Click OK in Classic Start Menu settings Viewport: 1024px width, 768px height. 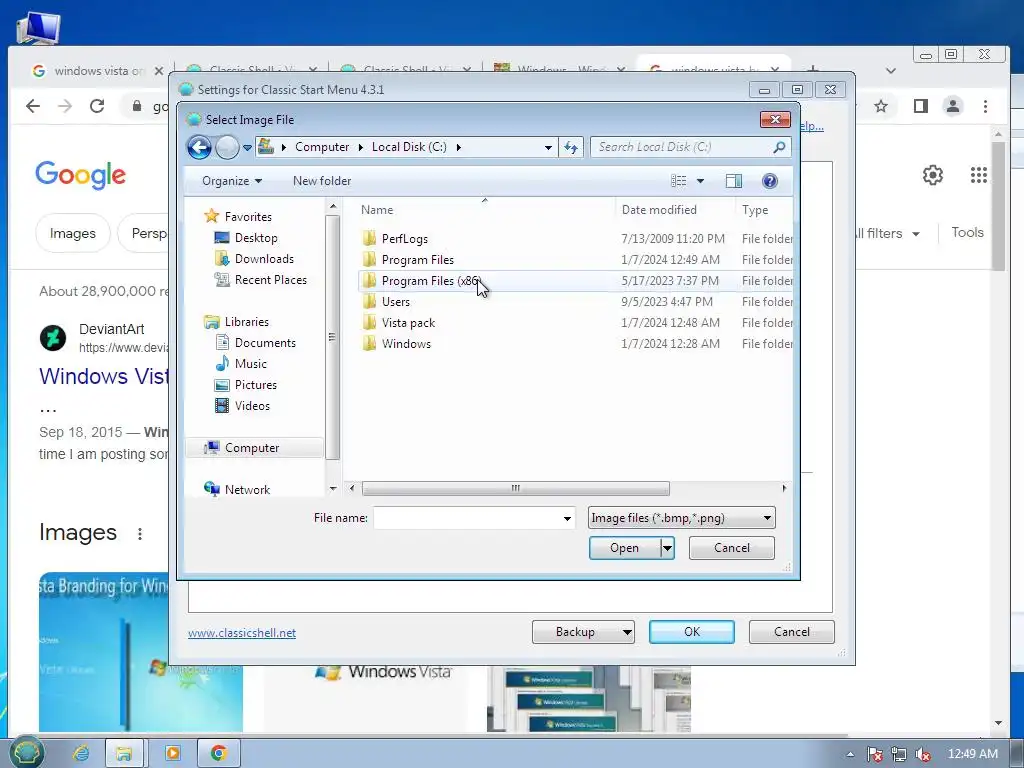pyautogui.click(x=692, y=632)
